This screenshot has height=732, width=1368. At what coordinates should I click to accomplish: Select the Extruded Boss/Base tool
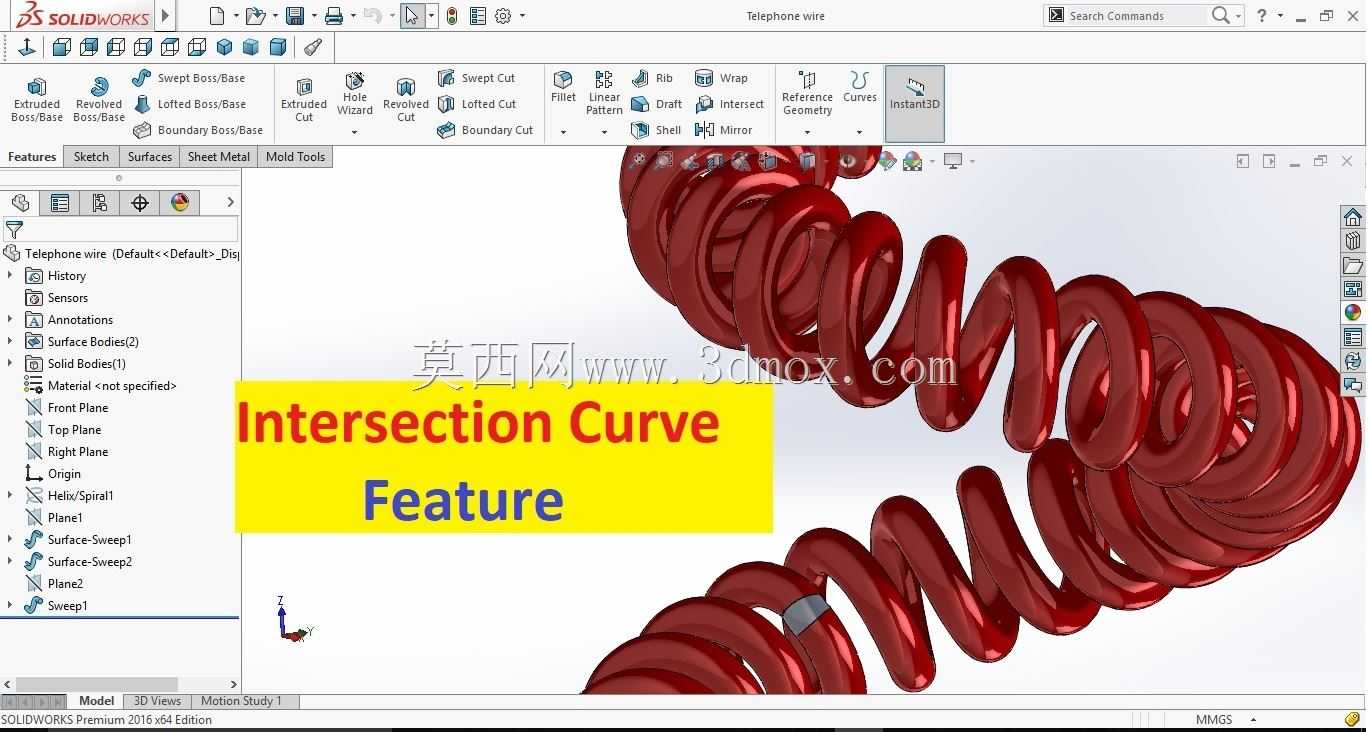[x=37, y=100]
